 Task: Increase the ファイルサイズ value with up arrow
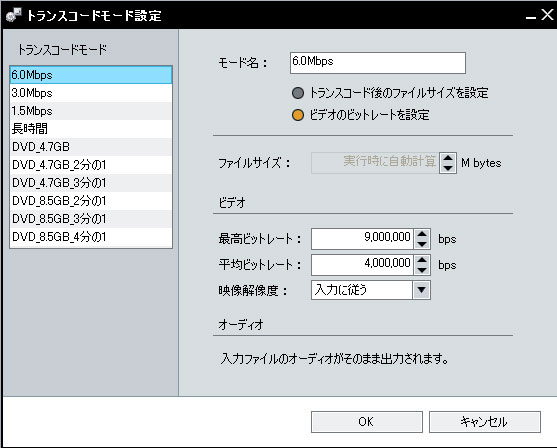point(448,158)
